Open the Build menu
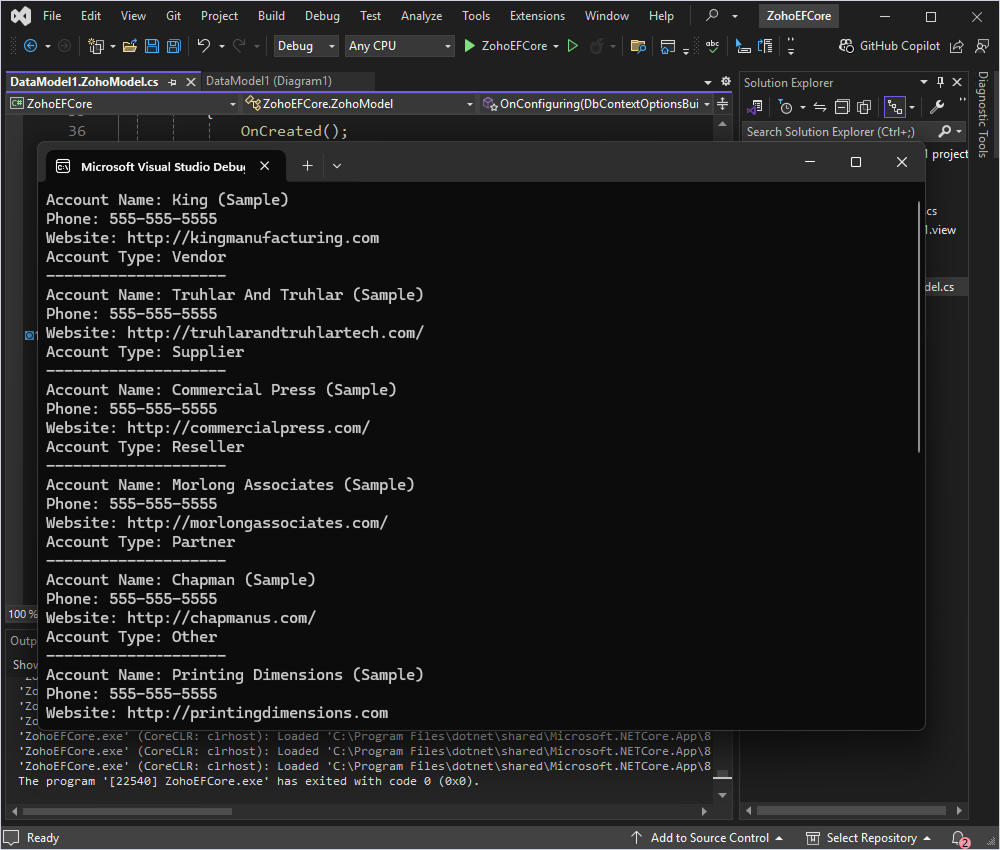 [x=271, y=16]
